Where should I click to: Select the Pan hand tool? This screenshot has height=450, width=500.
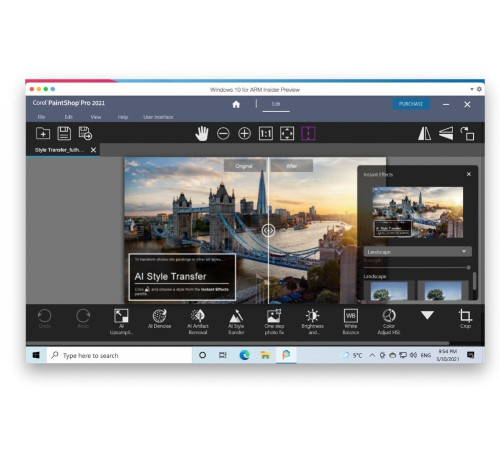202,134
